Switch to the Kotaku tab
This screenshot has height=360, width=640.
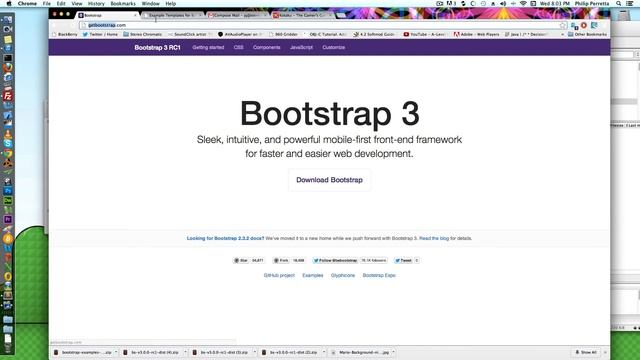301,15
